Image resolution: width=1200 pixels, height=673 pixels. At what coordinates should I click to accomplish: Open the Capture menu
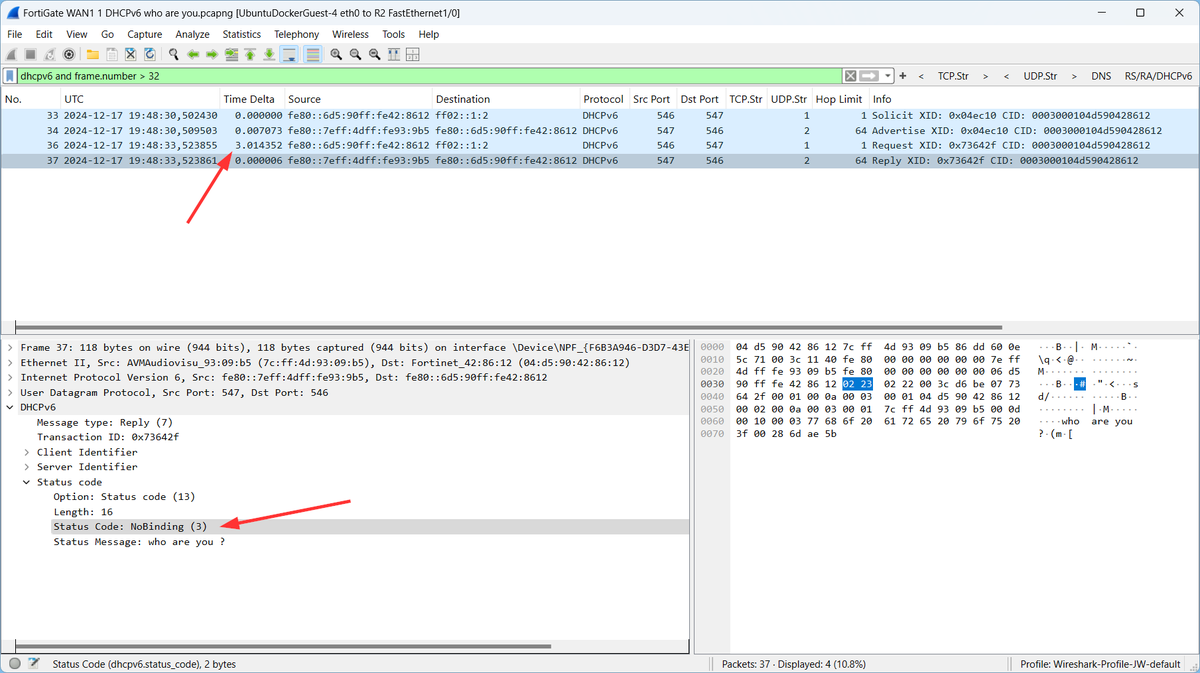point(144,34)
